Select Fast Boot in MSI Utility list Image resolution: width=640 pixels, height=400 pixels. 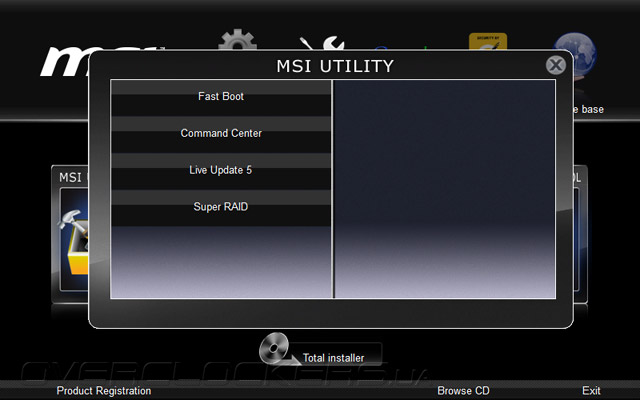221,98
